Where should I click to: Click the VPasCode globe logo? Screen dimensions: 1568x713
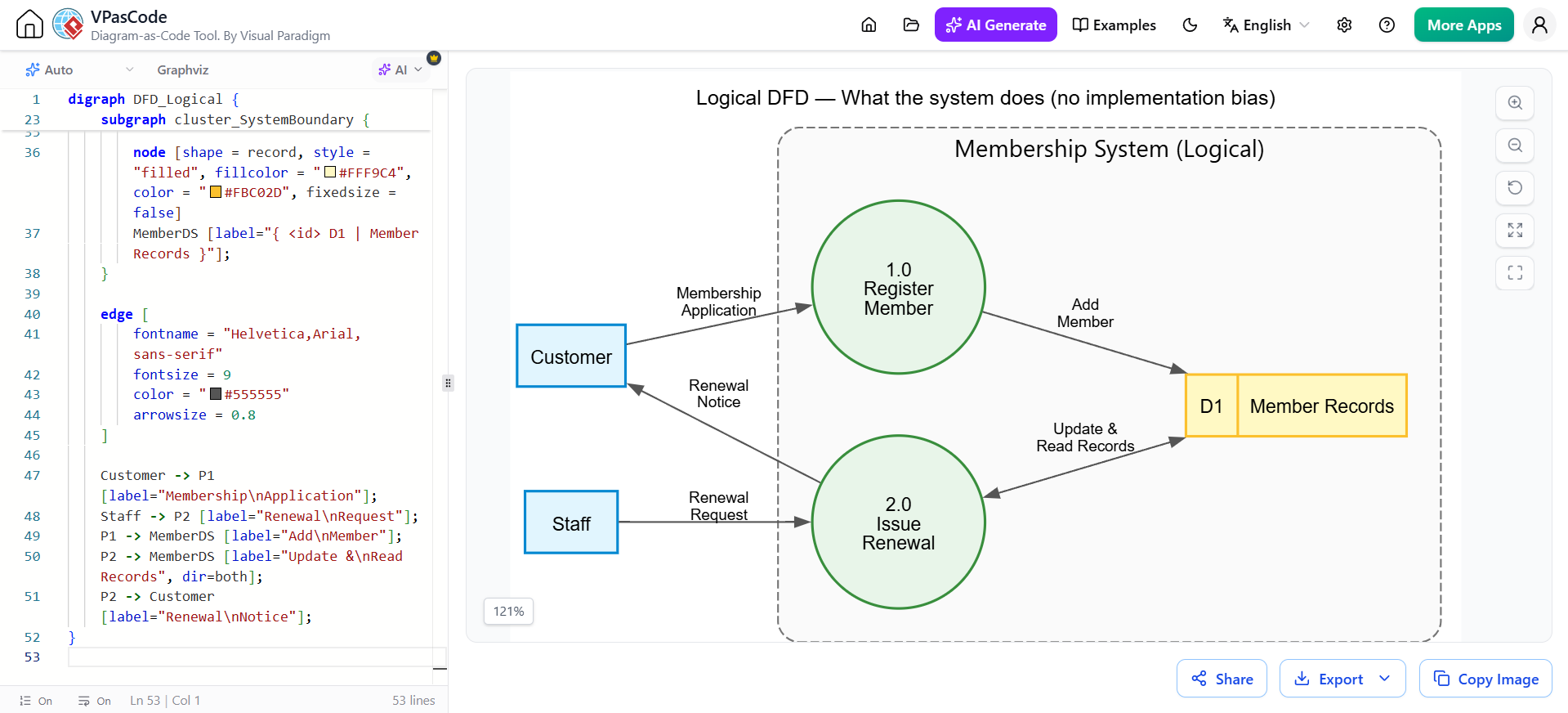click(68, 25)
